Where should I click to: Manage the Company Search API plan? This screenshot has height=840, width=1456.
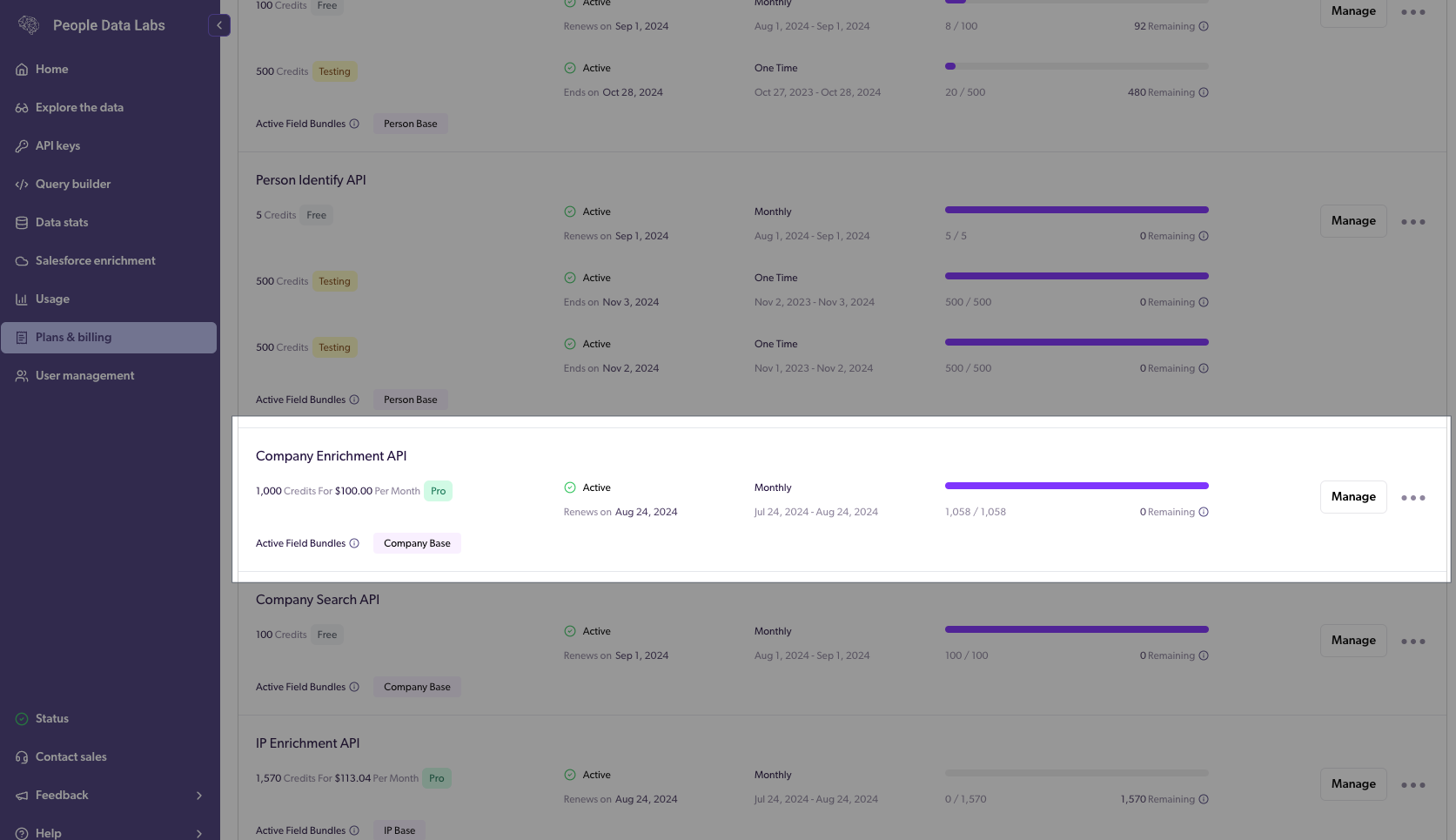click(1353, 641)
